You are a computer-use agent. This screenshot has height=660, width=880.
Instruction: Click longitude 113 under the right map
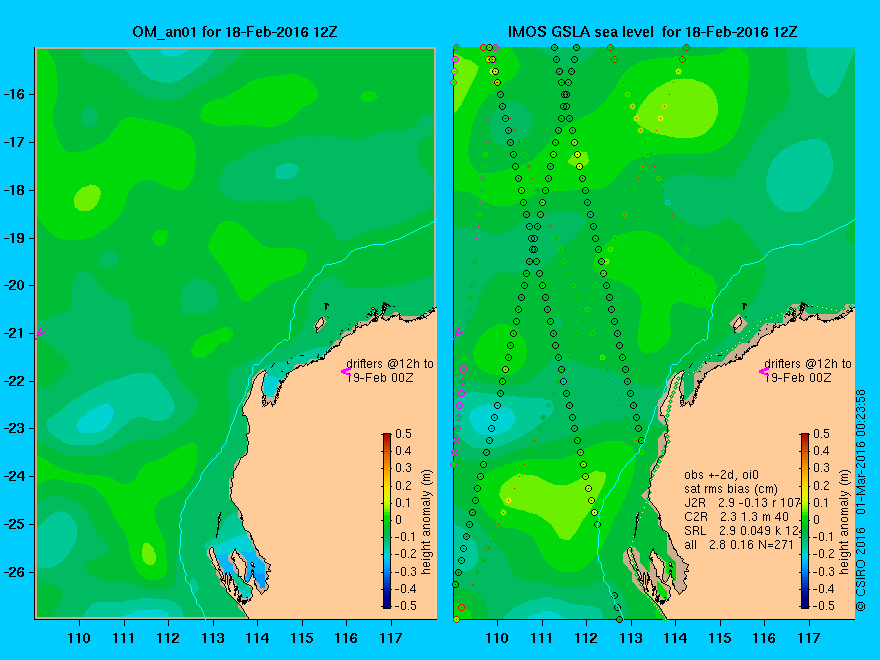(631, 638)
